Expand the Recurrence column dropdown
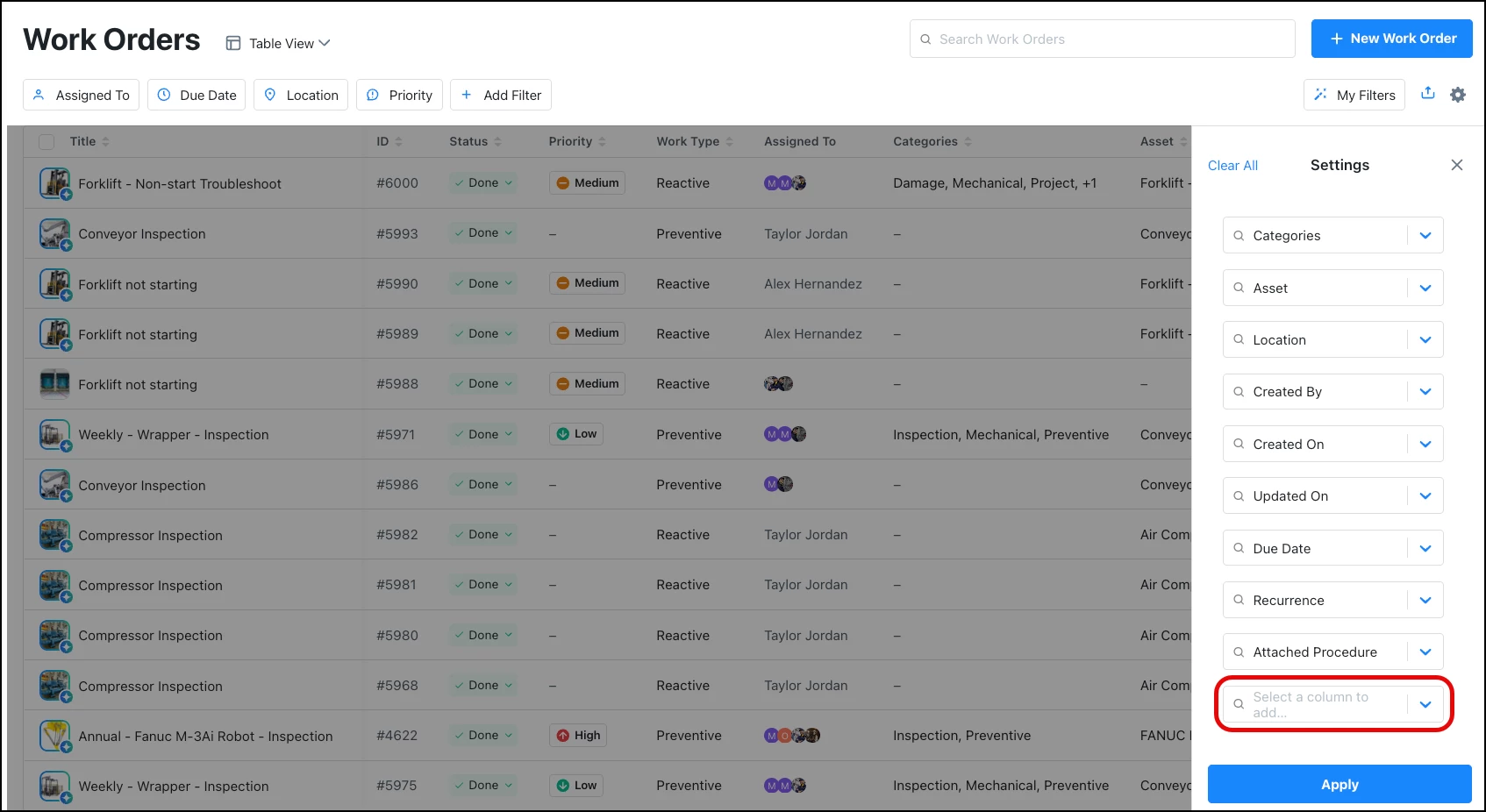The height and width of the screenshot is (812, 1486). tap(1425, 600)
